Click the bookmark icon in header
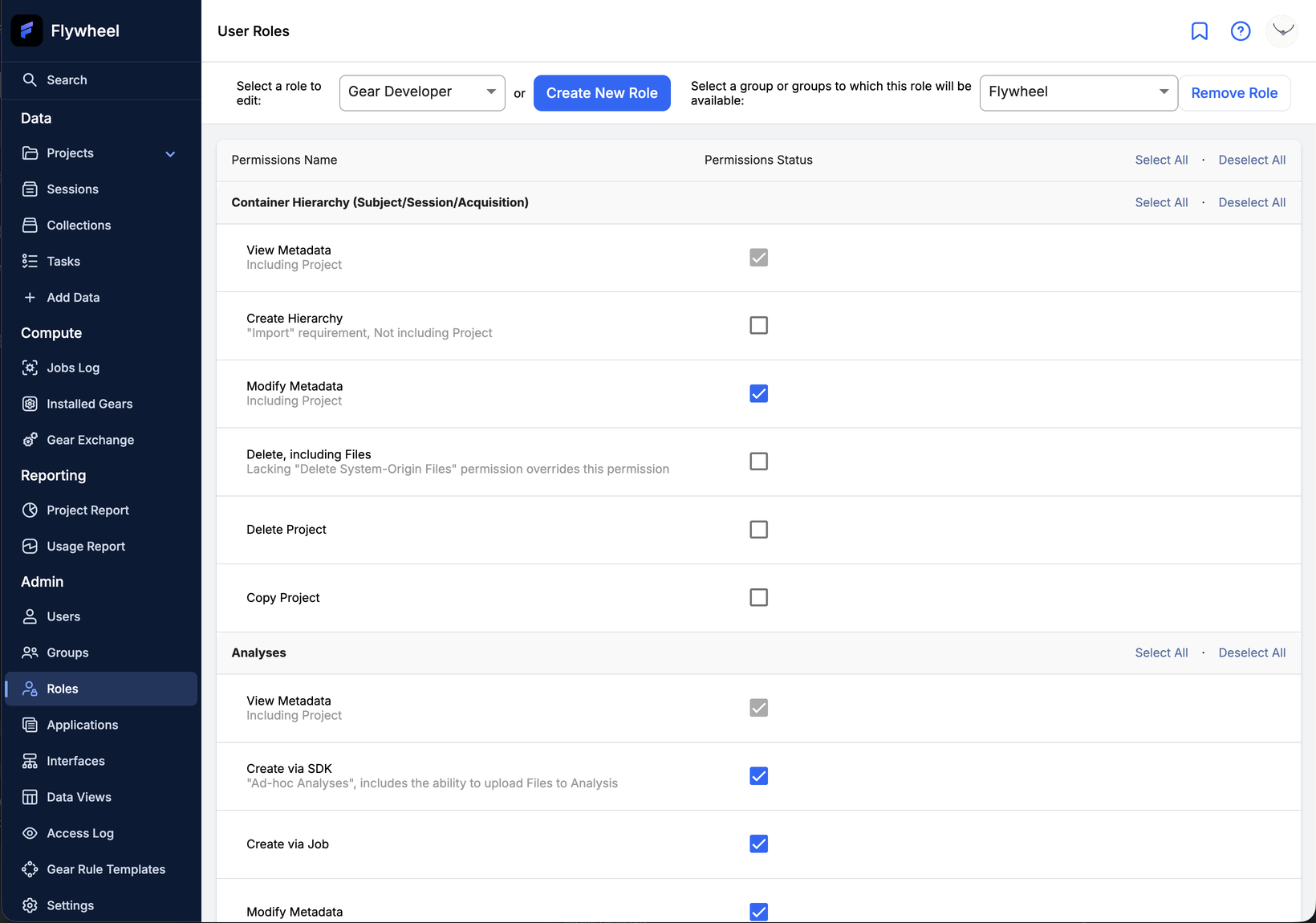Image resolution: width=1316 pixels, height=923 pixels. (x=1199, y=30)
